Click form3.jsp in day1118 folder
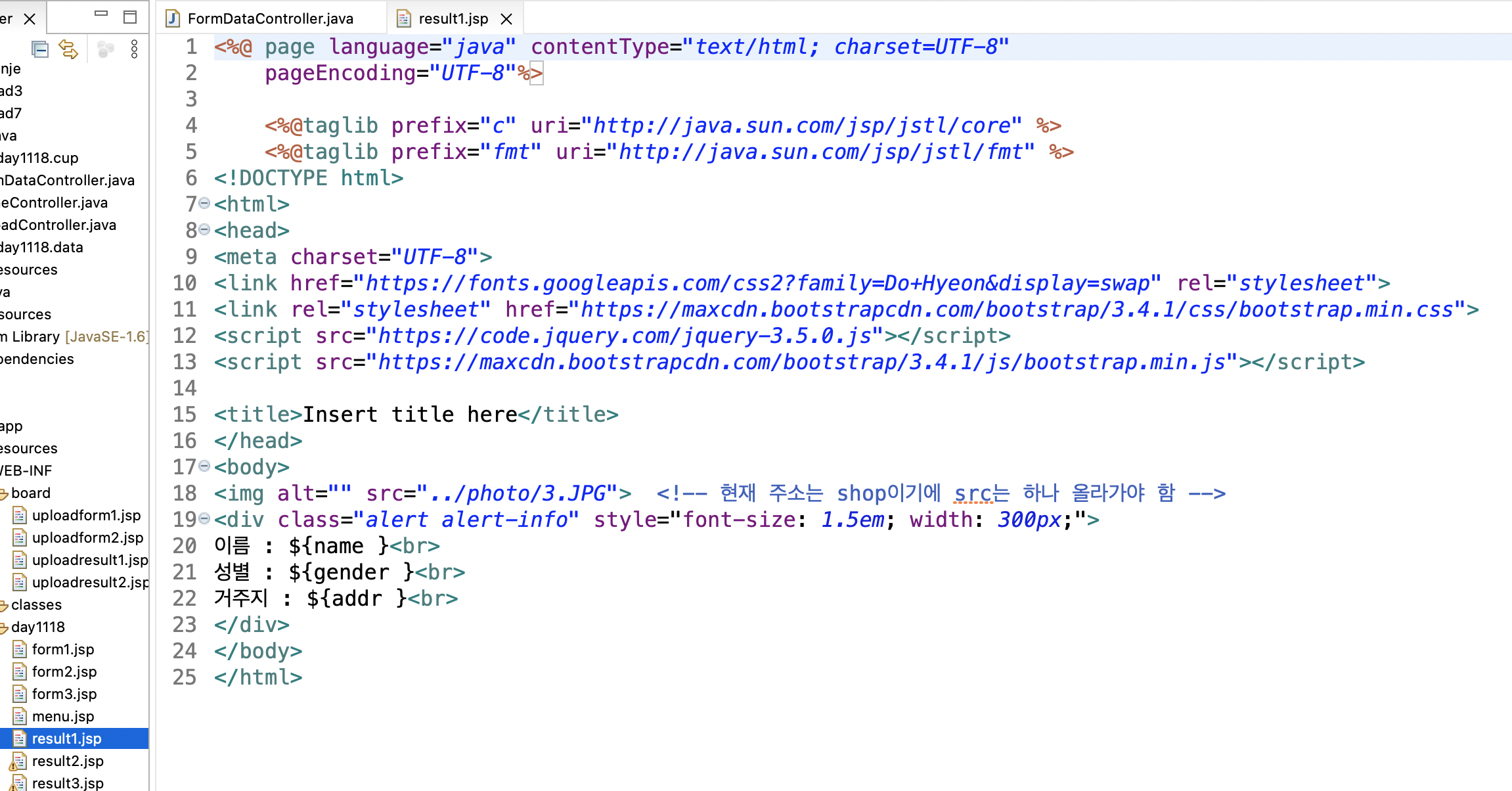 64,694
